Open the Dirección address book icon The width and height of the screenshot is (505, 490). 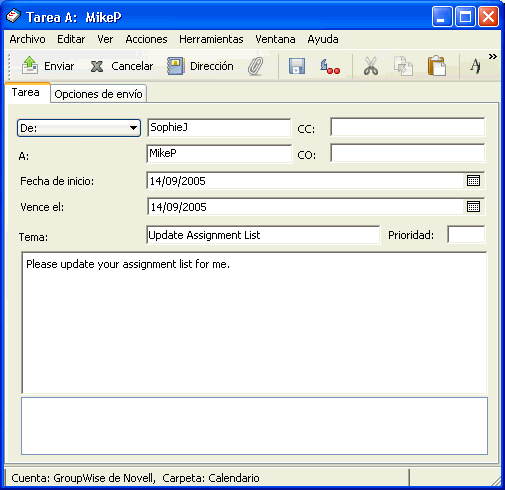(x=175, y=66)
